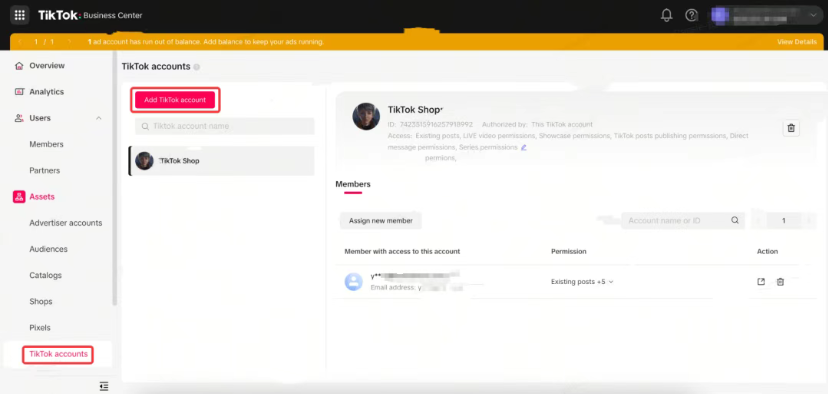Click the Assign new member button
Image resolution: width=828 pixels, height=399 pixels.
pos(381,221)
